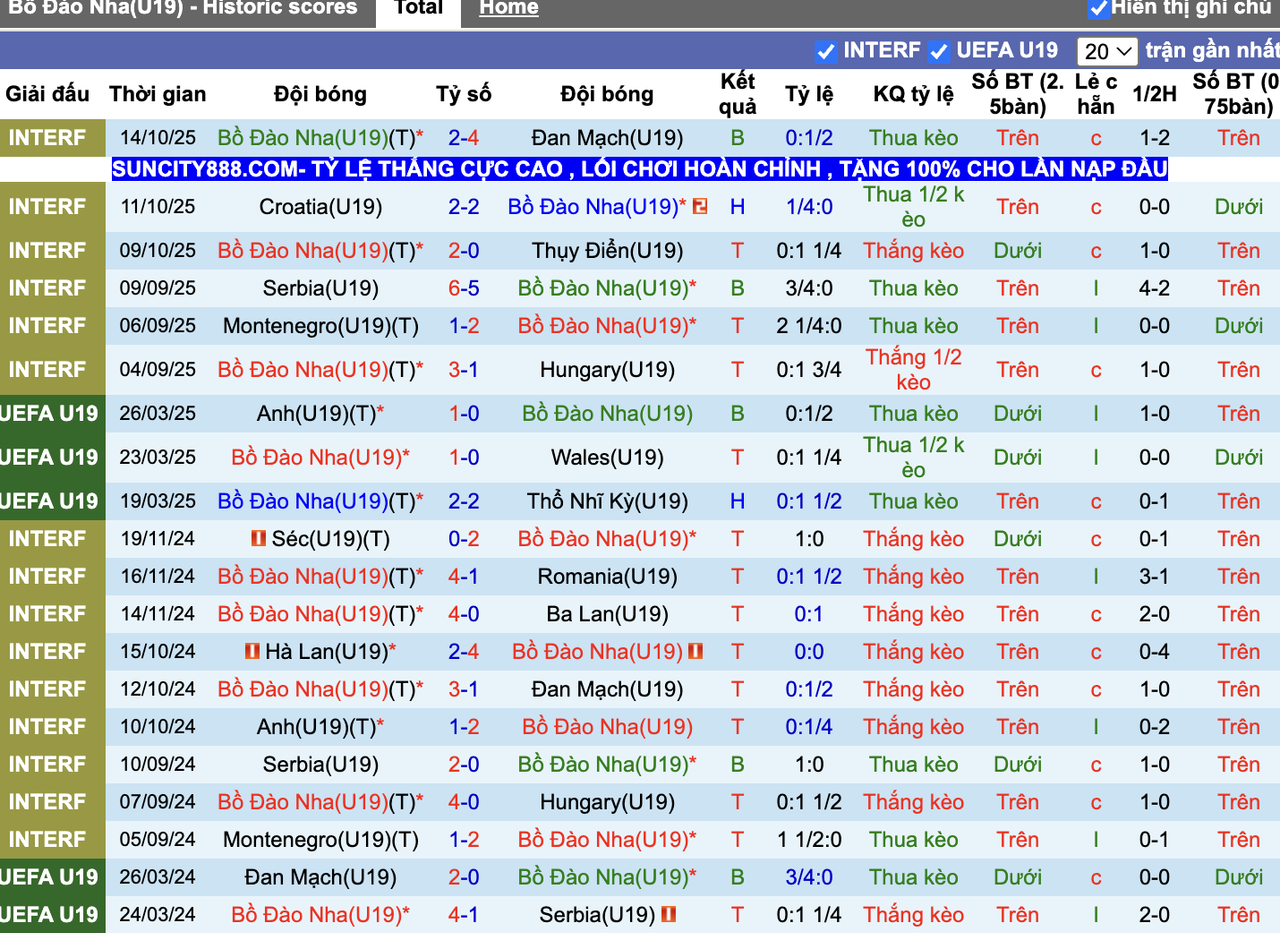1280x933 pixels.
Task: Click half-time score 4-2 in Serbia row
Action: (1154, 289)
